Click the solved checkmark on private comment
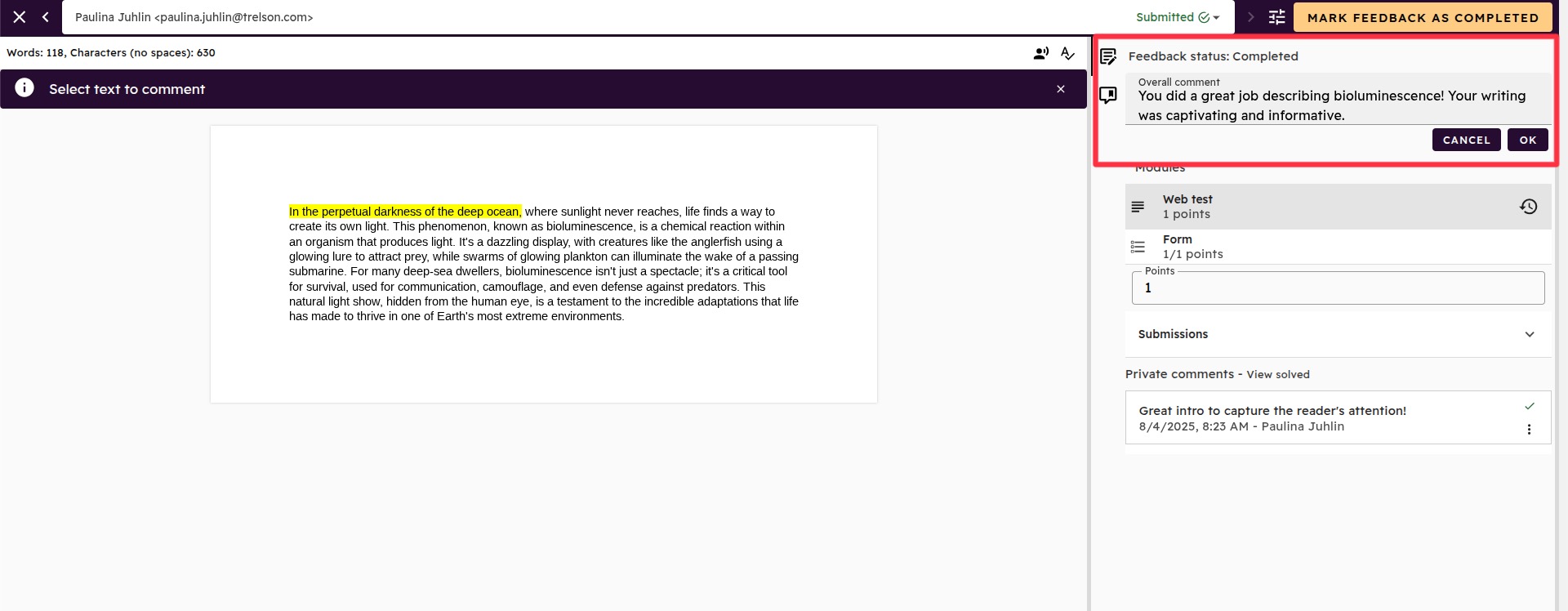This screenshot has height=611, width=1568. [1530, 406]
